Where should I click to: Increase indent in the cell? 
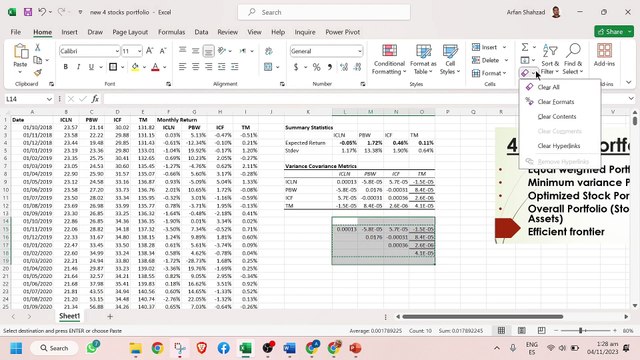(x=235, y=67)
